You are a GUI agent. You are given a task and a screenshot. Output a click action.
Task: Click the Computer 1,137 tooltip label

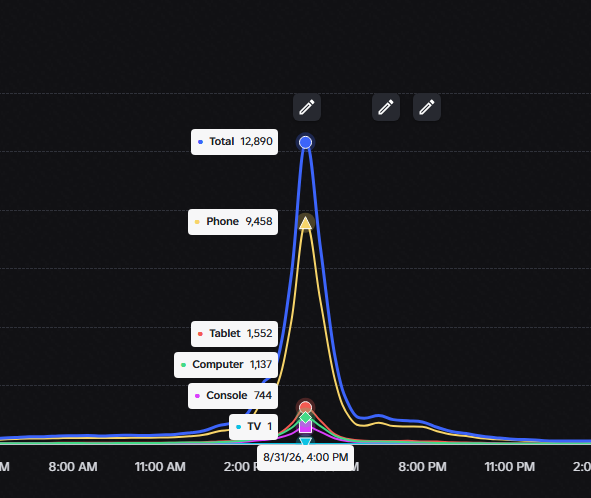pos(226,365)
